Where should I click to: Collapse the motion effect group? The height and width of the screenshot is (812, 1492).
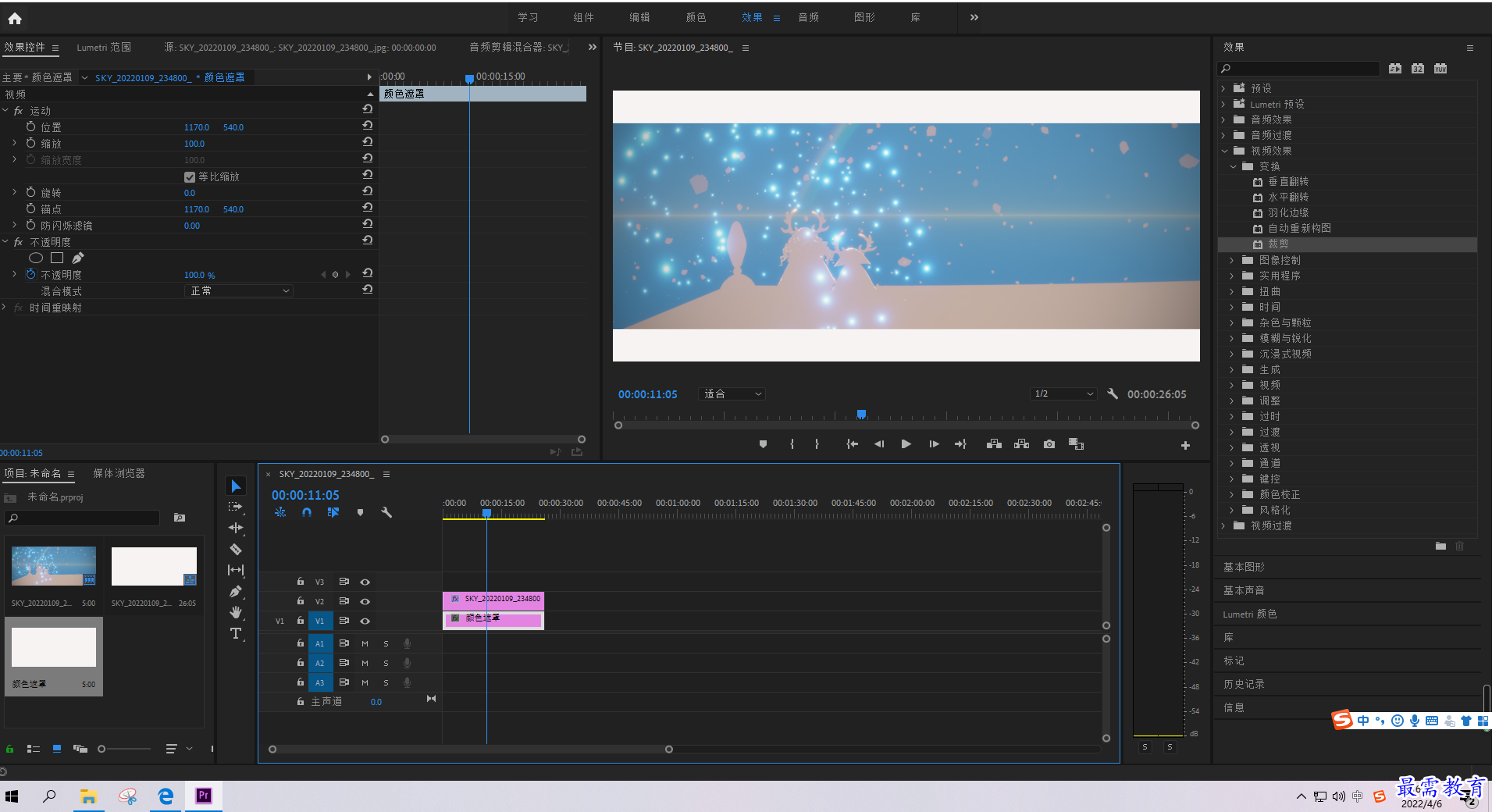click(x=5, y=111)
